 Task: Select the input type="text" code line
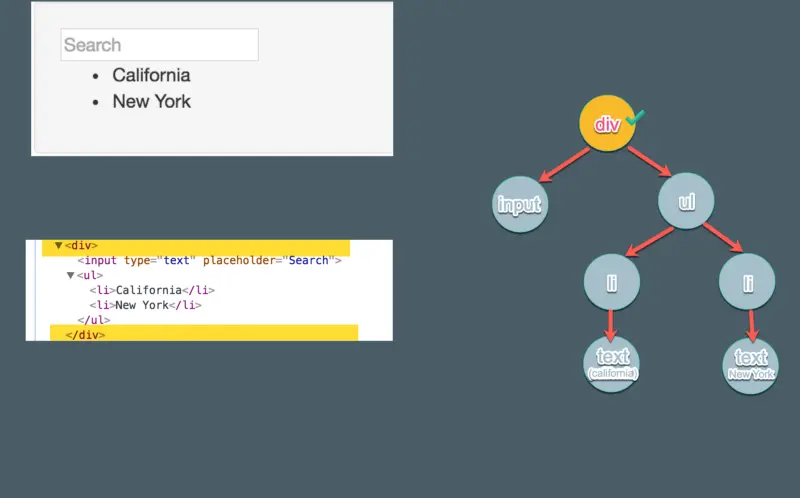[x=210, y=260]
